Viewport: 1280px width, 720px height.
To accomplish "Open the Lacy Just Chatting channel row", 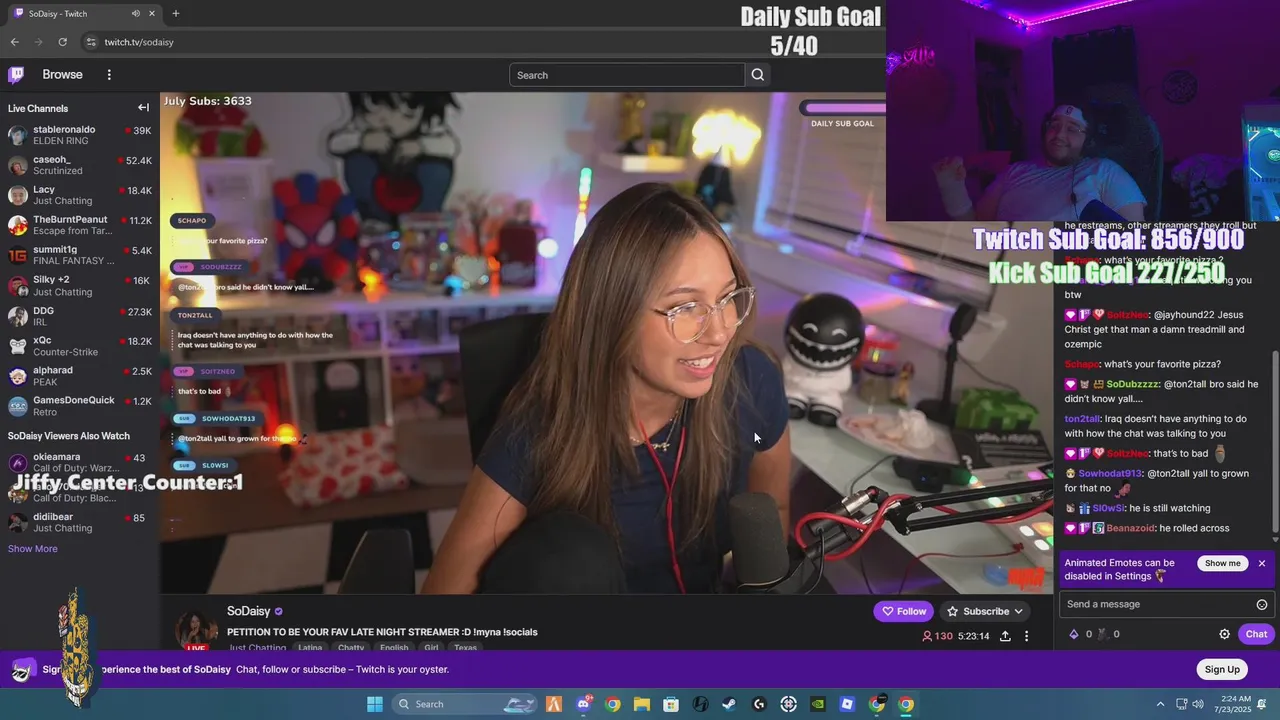I will tap(80, 195).
